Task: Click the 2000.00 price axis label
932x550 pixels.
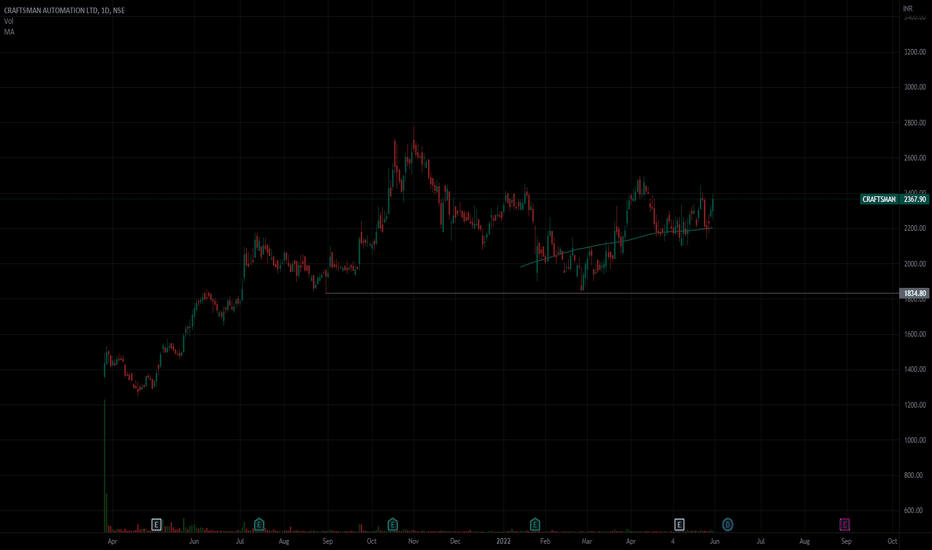Action: pos(915,264)
